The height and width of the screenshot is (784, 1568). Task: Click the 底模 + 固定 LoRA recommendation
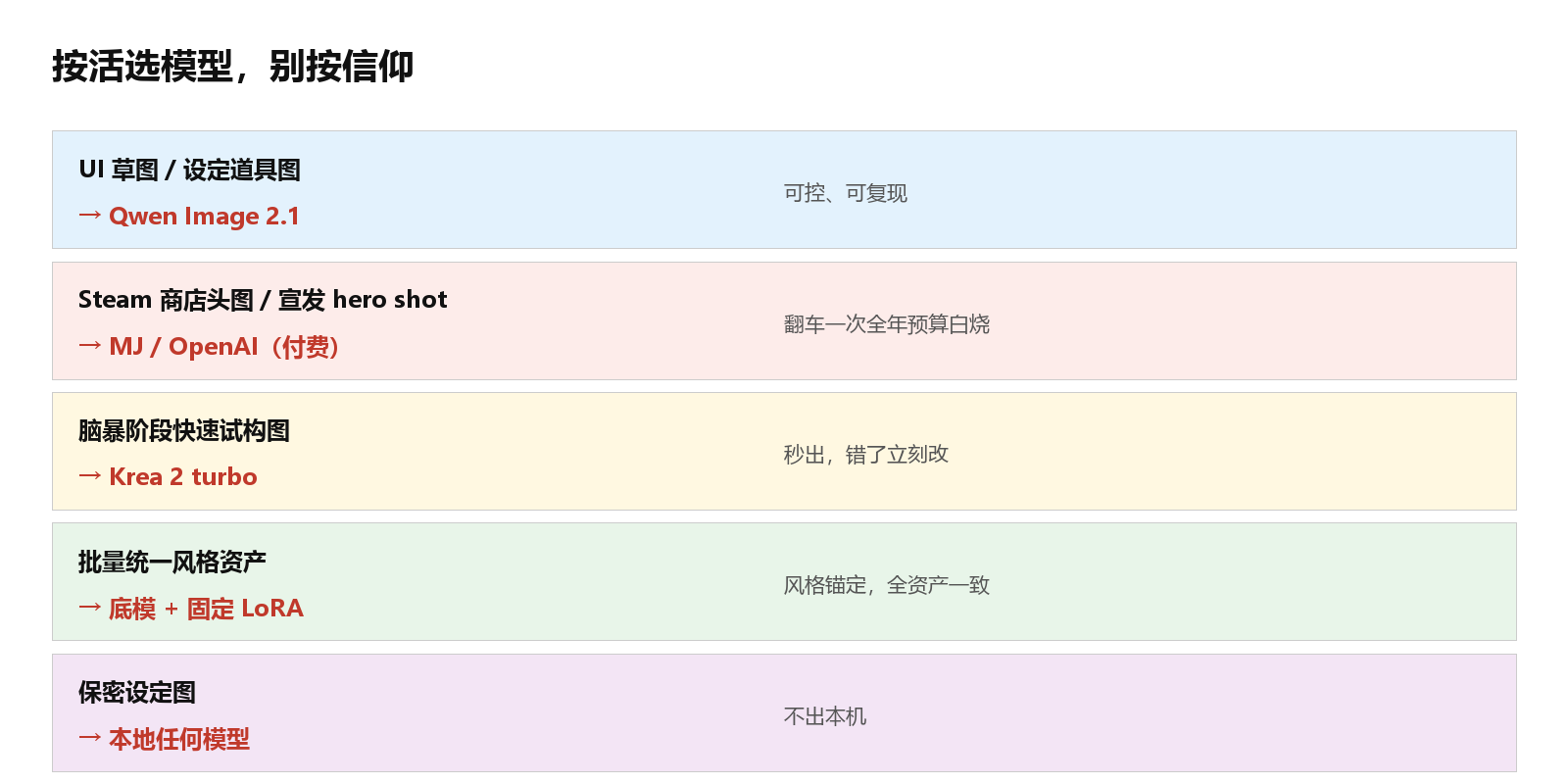click(191, 608)
